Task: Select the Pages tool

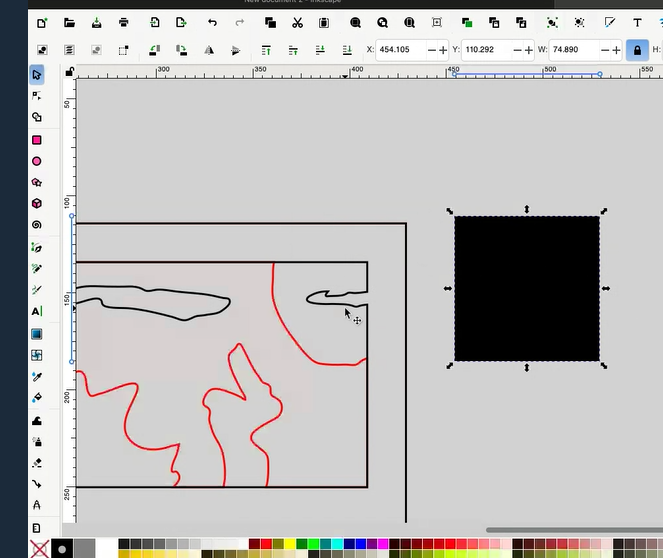Action: (x=37, y=528)
